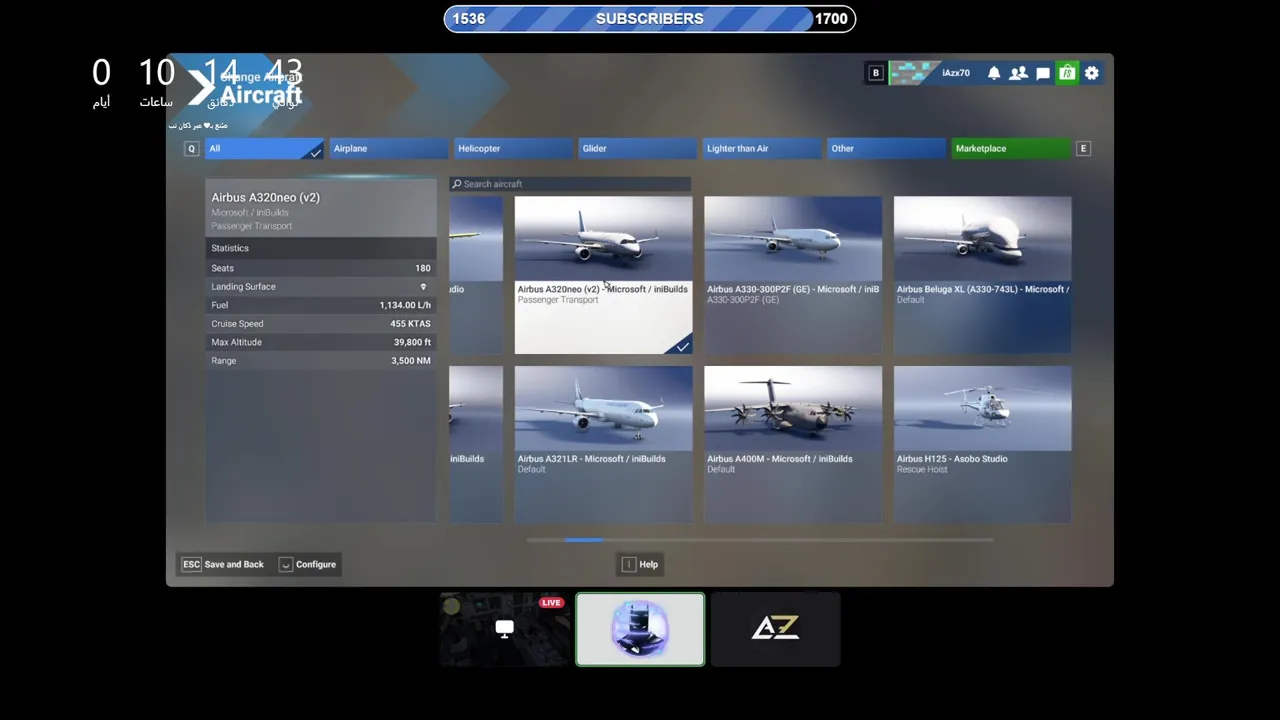Viewport: 1280px width, 720px height.
Task: Click the Landing Surface type icon
Action: click(x=423, y=287)
